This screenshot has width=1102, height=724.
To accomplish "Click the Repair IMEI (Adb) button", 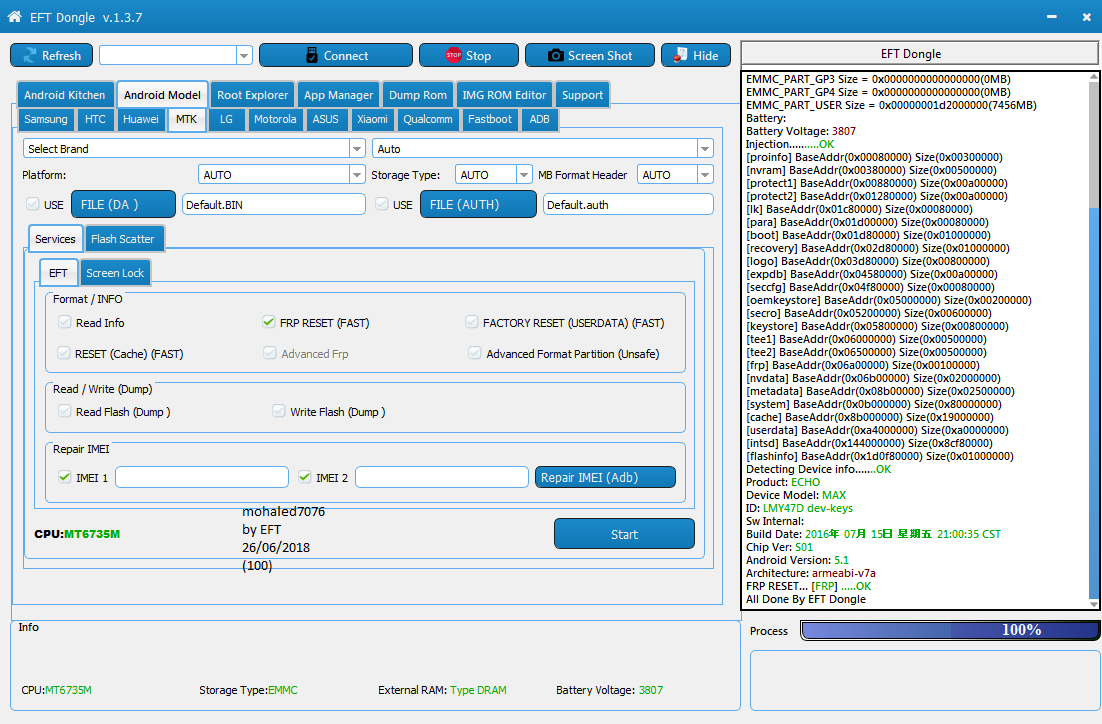I will pos(605,477).
